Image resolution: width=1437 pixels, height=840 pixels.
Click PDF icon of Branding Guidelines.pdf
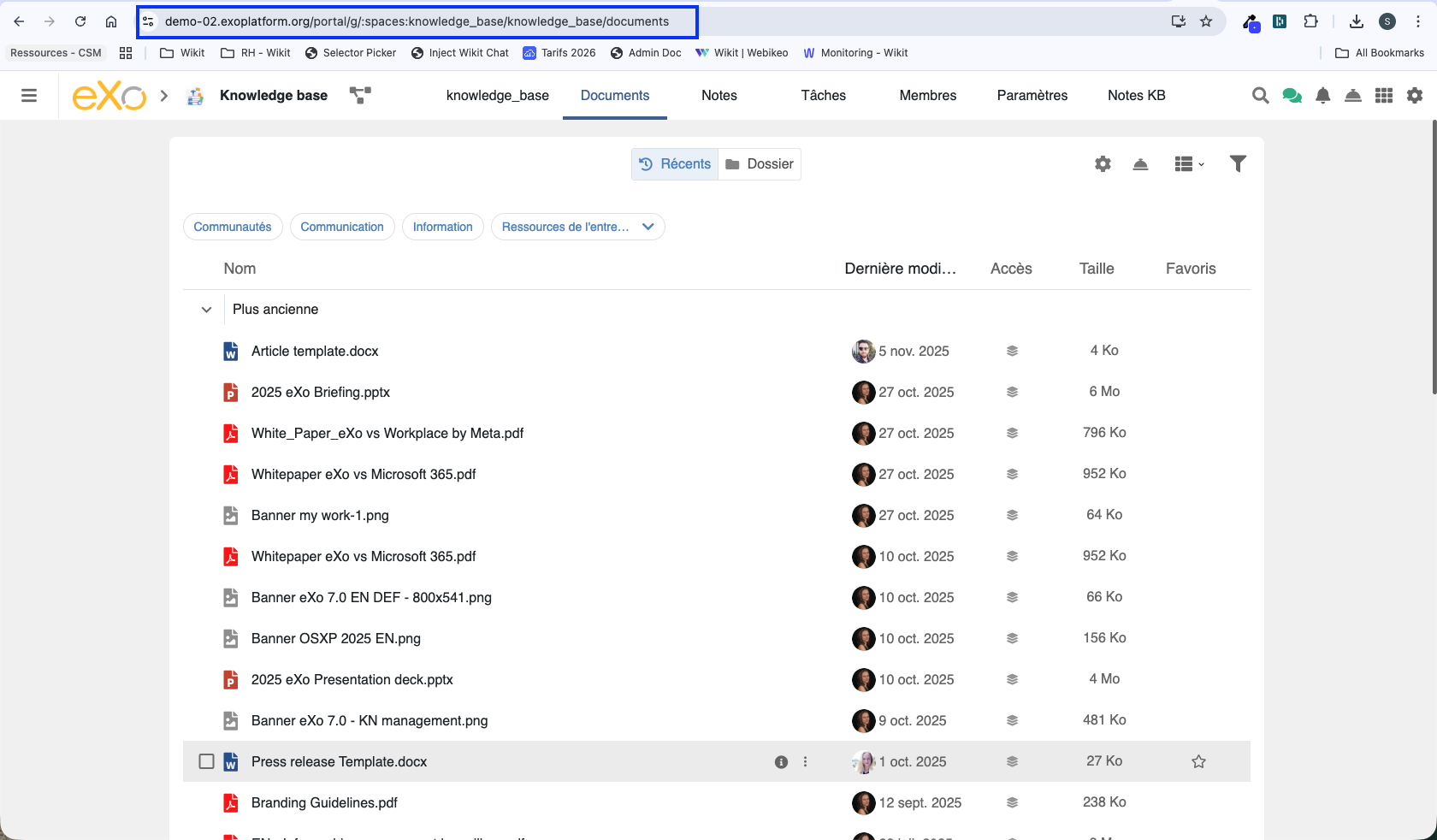(x=231, y=803)
